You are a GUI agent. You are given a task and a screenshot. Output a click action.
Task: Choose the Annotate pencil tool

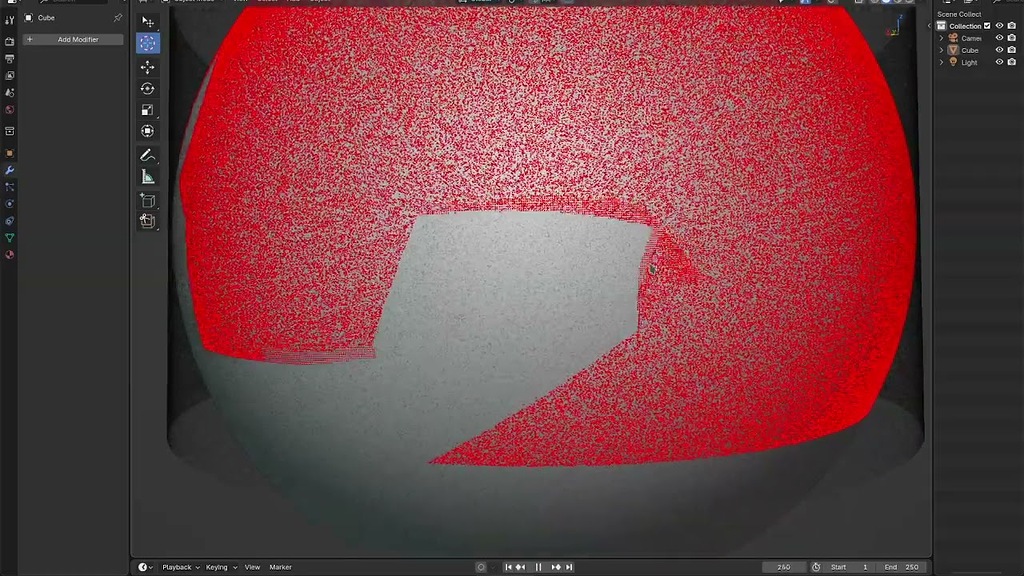(x=148, y=155)
